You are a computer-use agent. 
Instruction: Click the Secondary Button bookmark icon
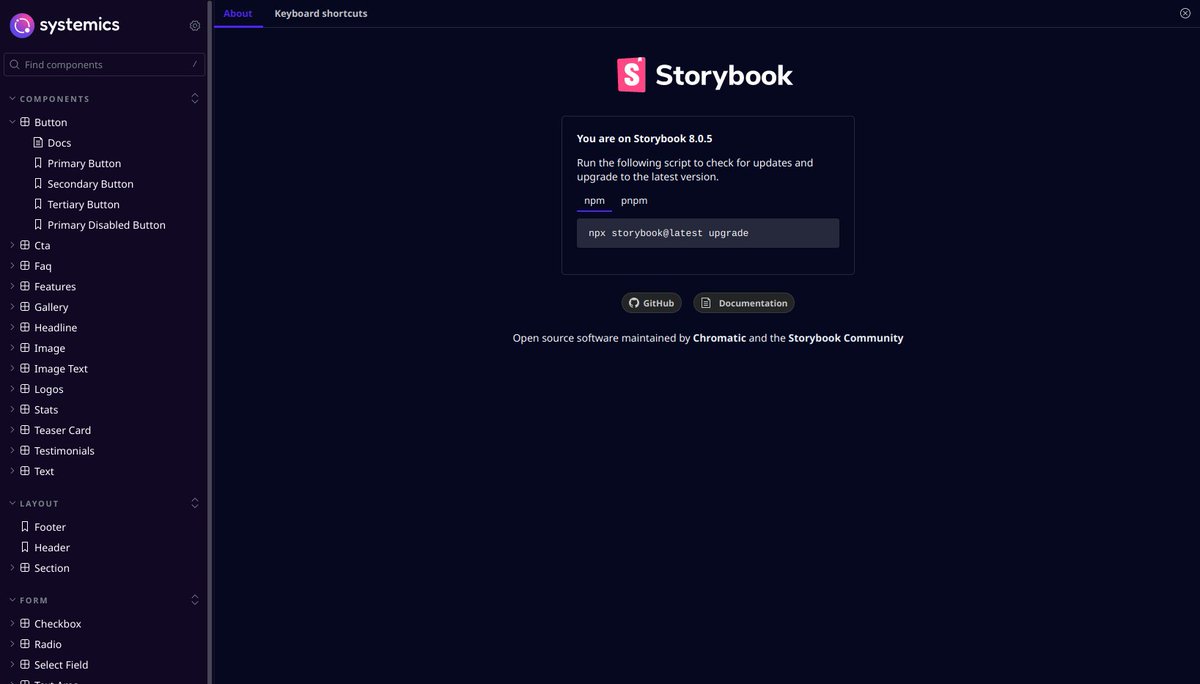point(38,184)
